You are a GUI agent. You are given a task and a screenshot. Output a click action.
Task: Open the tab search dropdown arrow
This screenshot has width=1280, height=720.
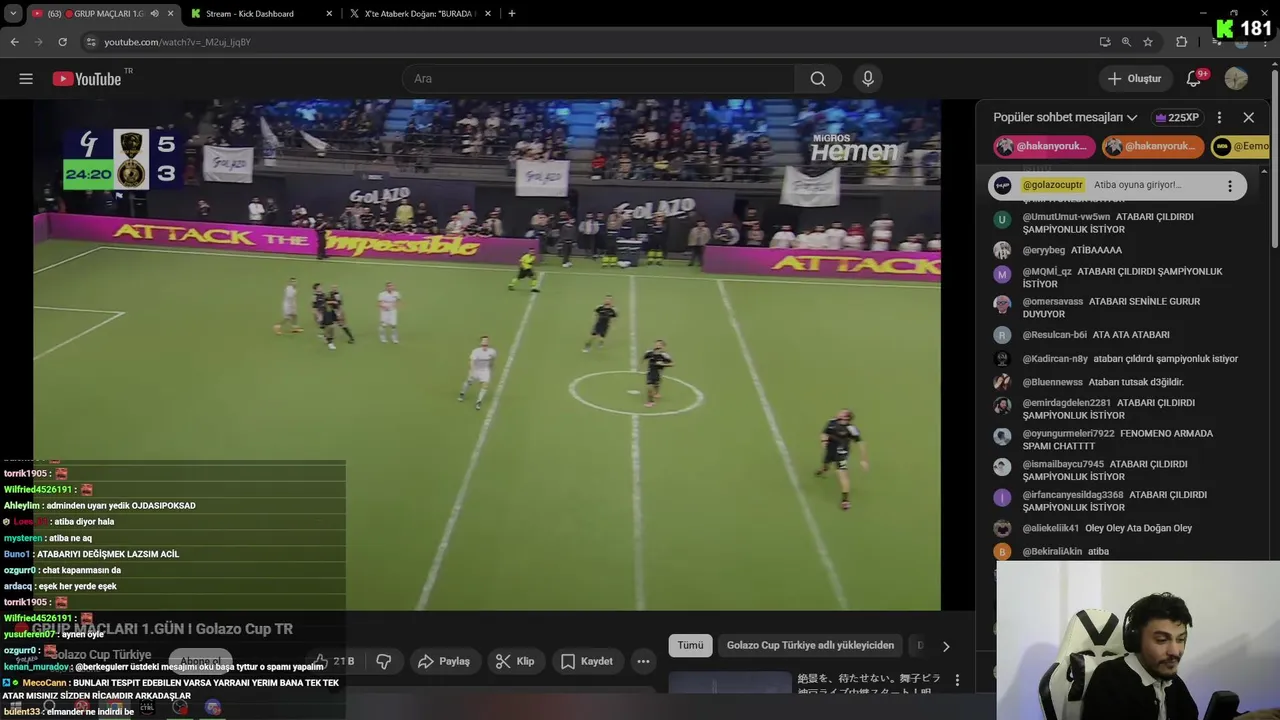click(x=12, y=13)
